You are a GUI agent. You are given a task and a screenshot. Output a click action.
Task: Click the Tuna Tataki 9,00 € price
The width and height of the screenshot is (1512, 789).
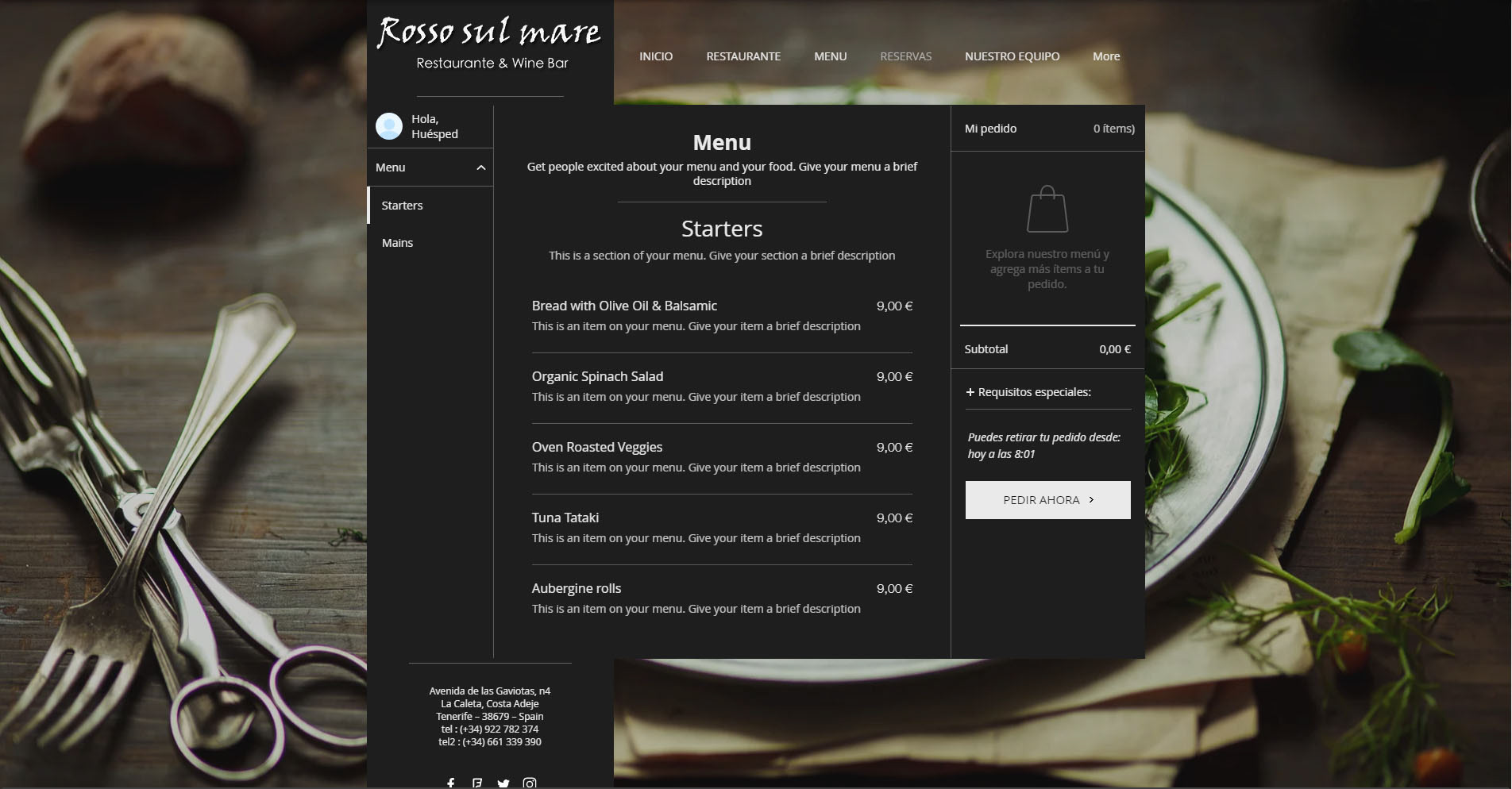(894, 518)
